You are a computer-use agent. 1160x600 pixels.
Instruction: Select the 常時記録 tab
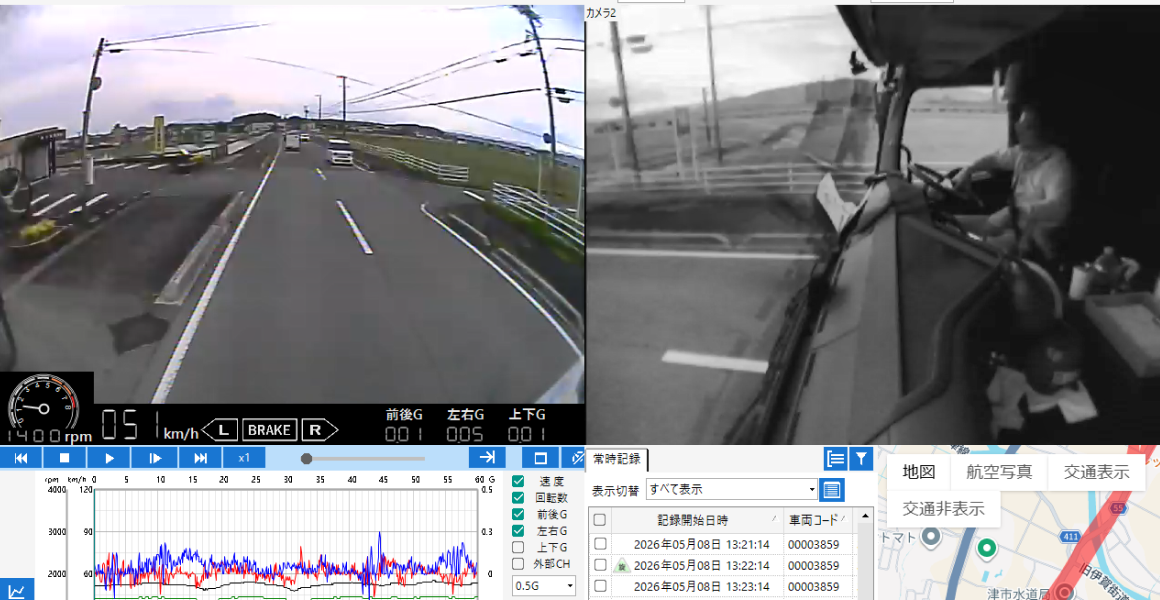617,459
